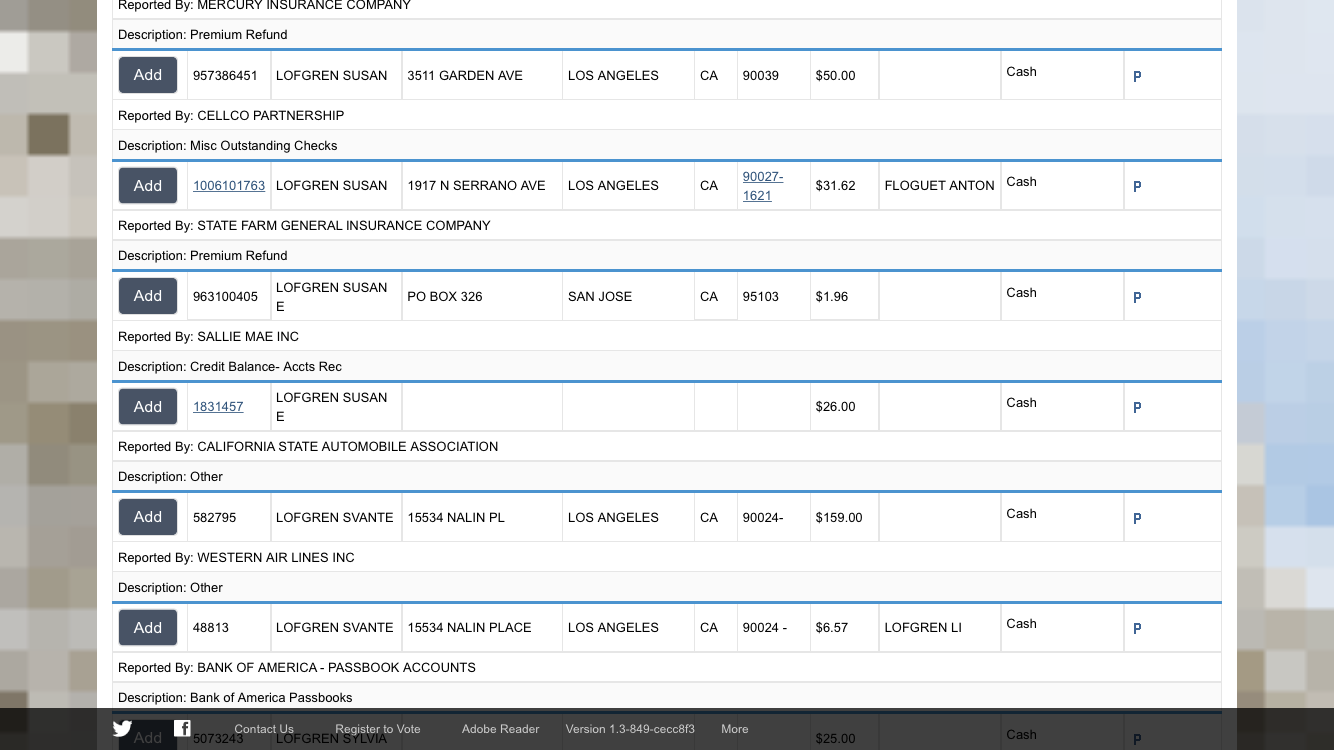Click the $159.00 amount cell
The image size is (1334, 750).
click(x=844, y=518)
